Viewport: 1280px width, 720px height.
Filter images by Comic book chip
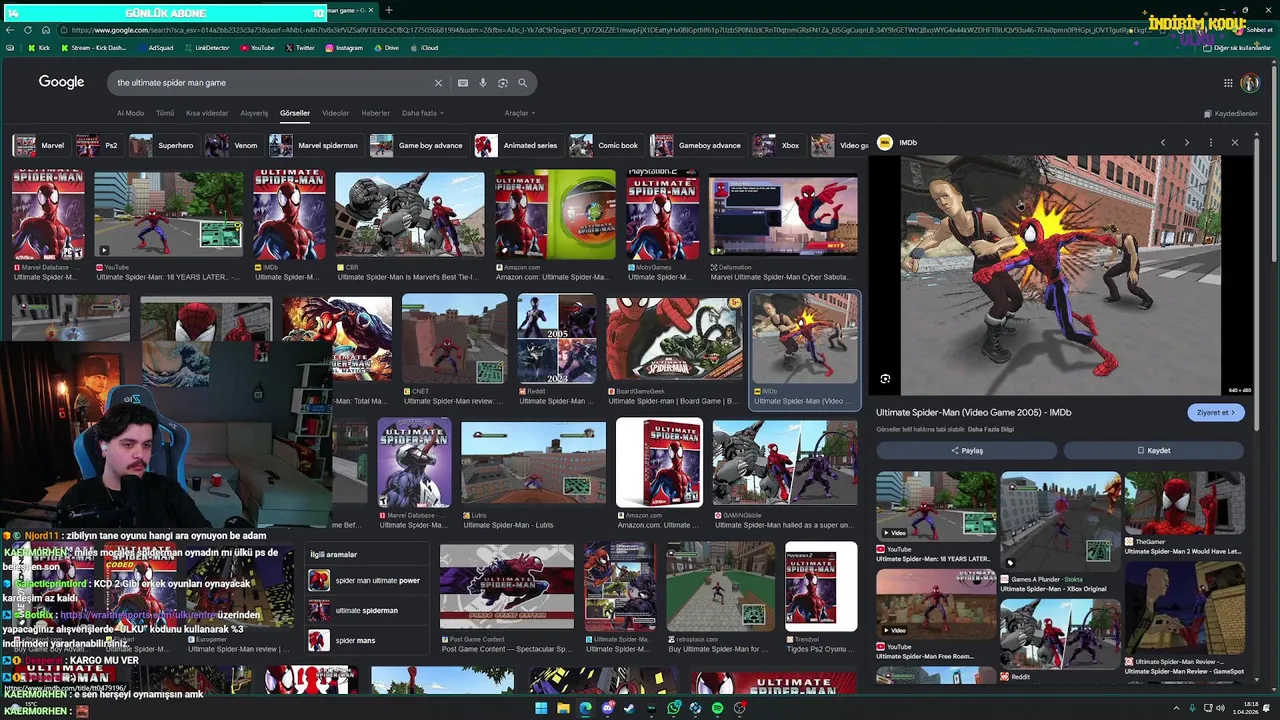pos(605,145)
